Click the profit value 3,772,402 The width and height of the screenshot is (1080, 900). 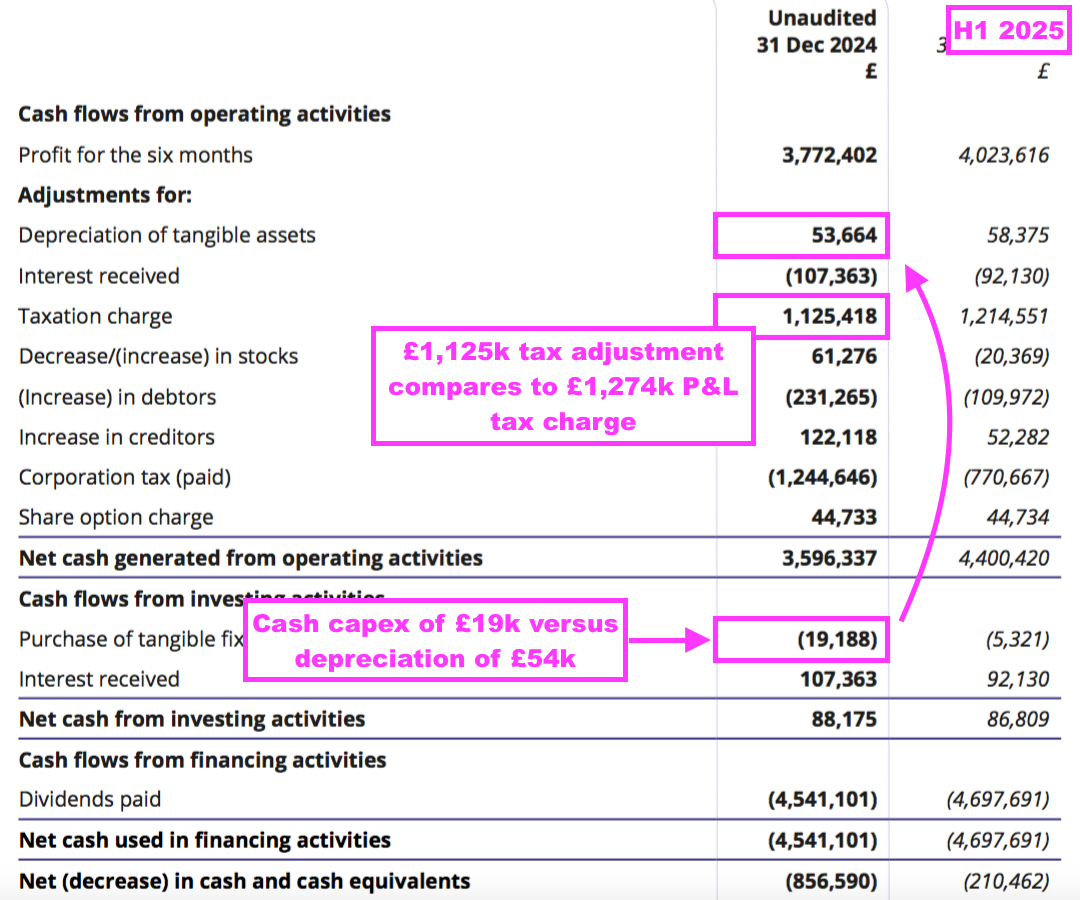pyautogui.click(x=830, y=155)
